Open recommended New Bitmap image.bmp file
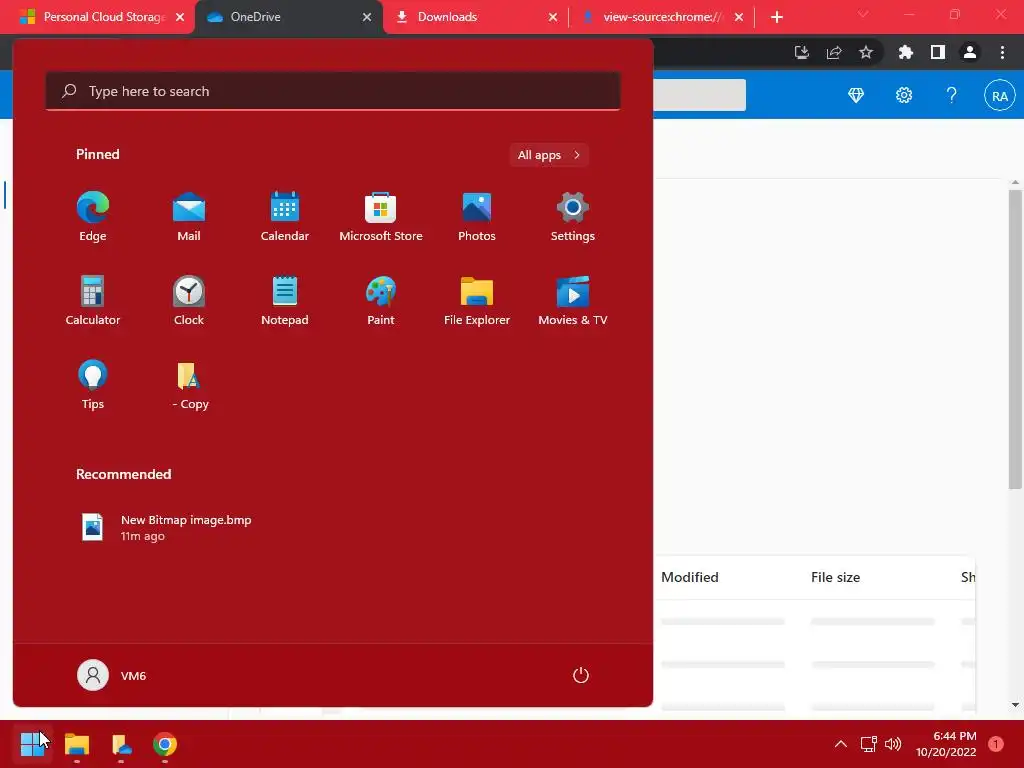This screenshot has width=1024, height=768. point(167,528)
